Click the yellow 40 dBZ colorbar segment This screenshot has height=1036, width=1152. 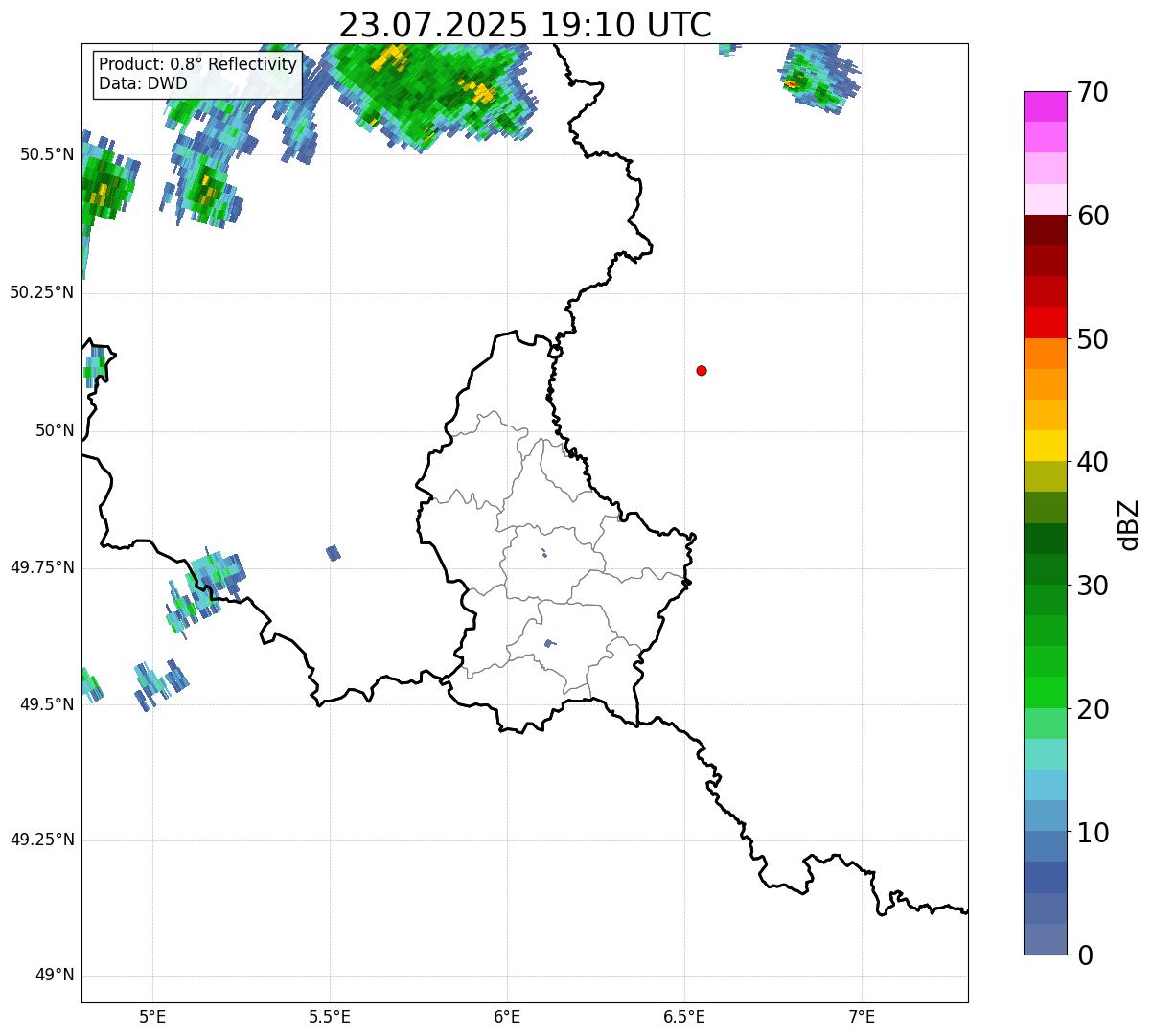pyautogui.click(x=1045, y=446)
